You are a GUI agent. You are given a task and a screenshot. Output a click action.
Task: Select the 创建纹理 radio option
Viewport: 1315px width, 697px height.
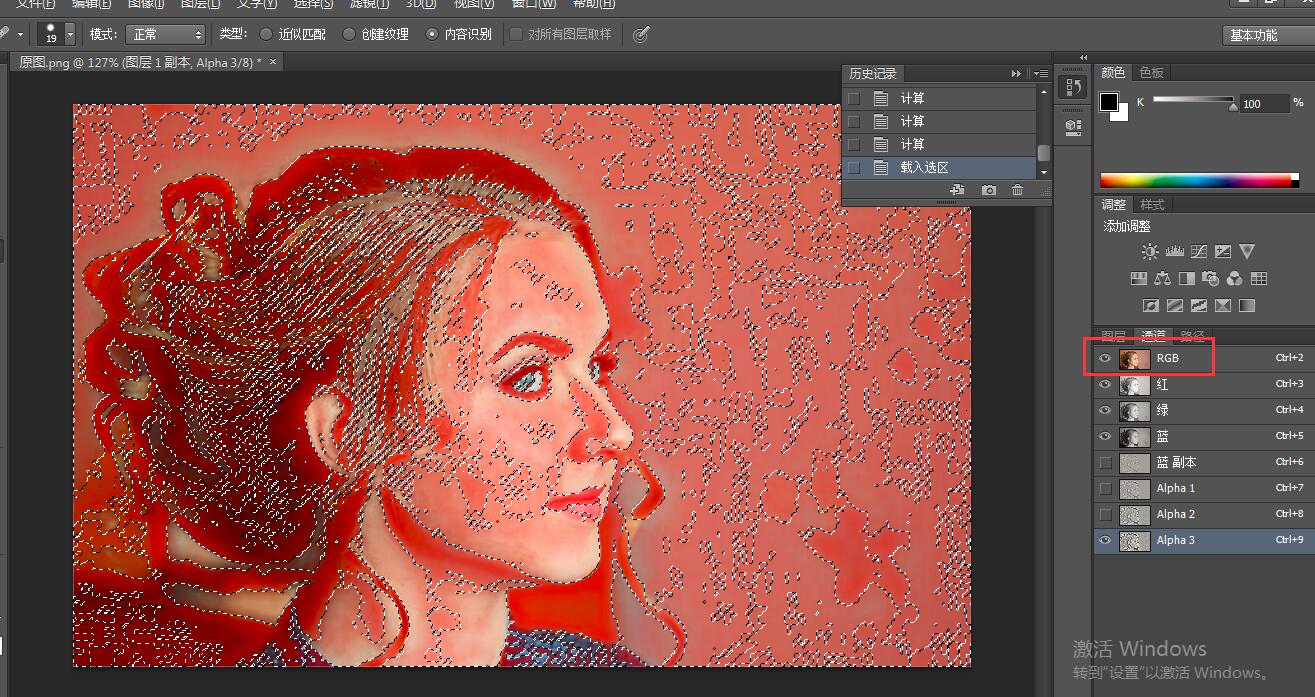(x=349, y=34)
